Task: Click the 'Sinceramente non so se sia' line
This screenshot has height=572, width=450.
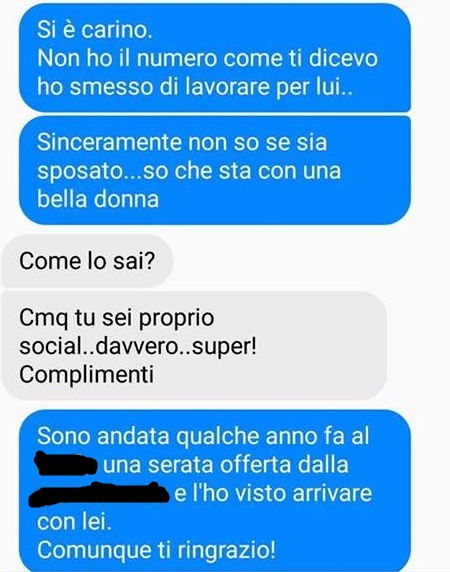Action: tap(182, 142)
